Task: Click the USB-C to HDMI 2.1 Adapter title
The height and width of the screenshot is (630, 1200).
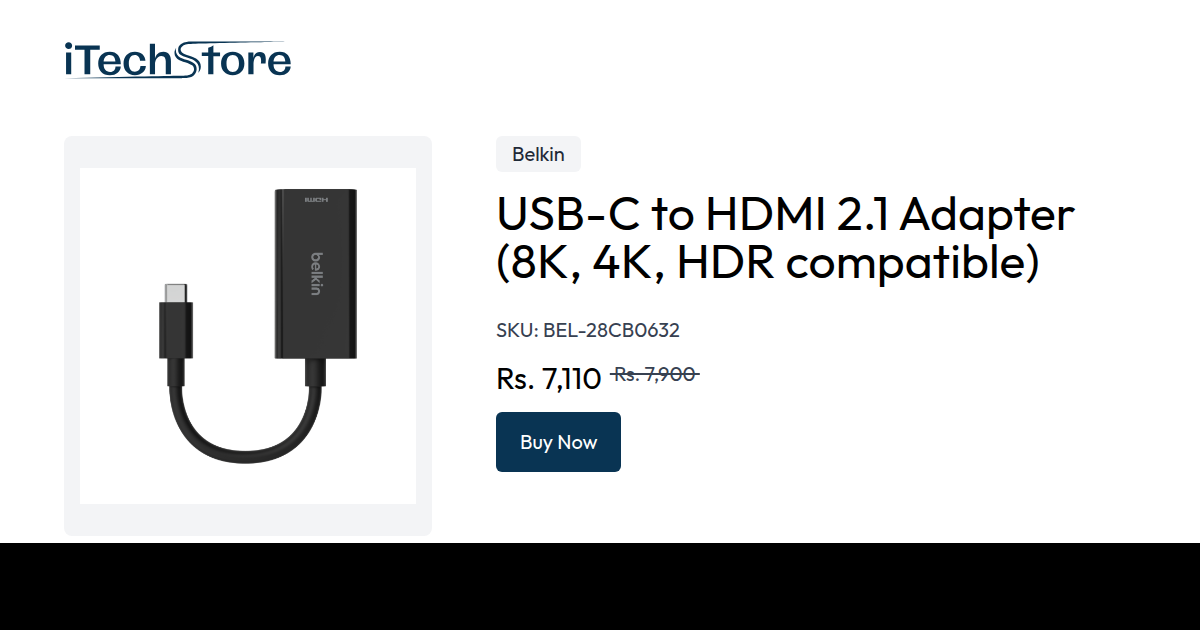Action: coord(785,214)
